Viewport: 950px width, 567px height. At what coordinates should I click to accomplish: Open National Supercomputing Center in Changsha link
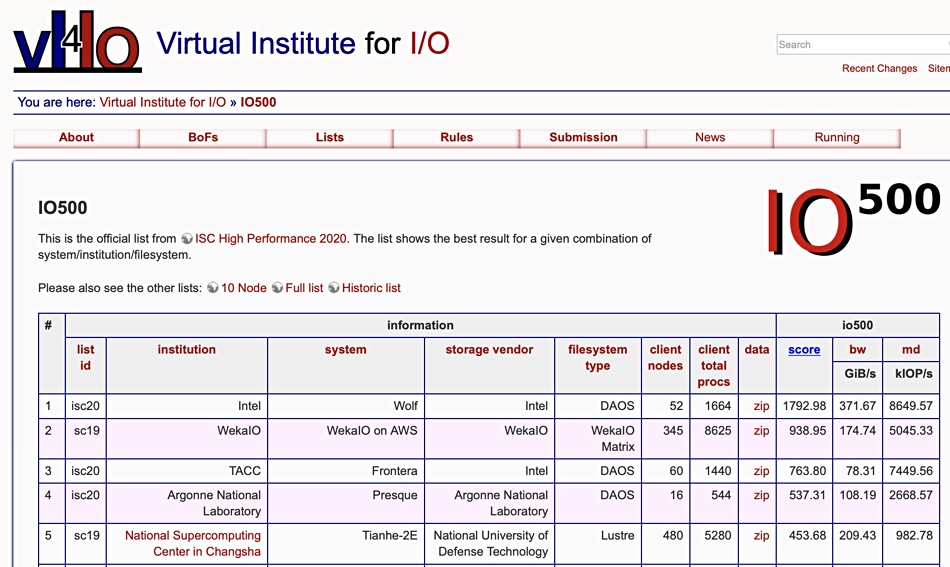(x=193, y=543)
